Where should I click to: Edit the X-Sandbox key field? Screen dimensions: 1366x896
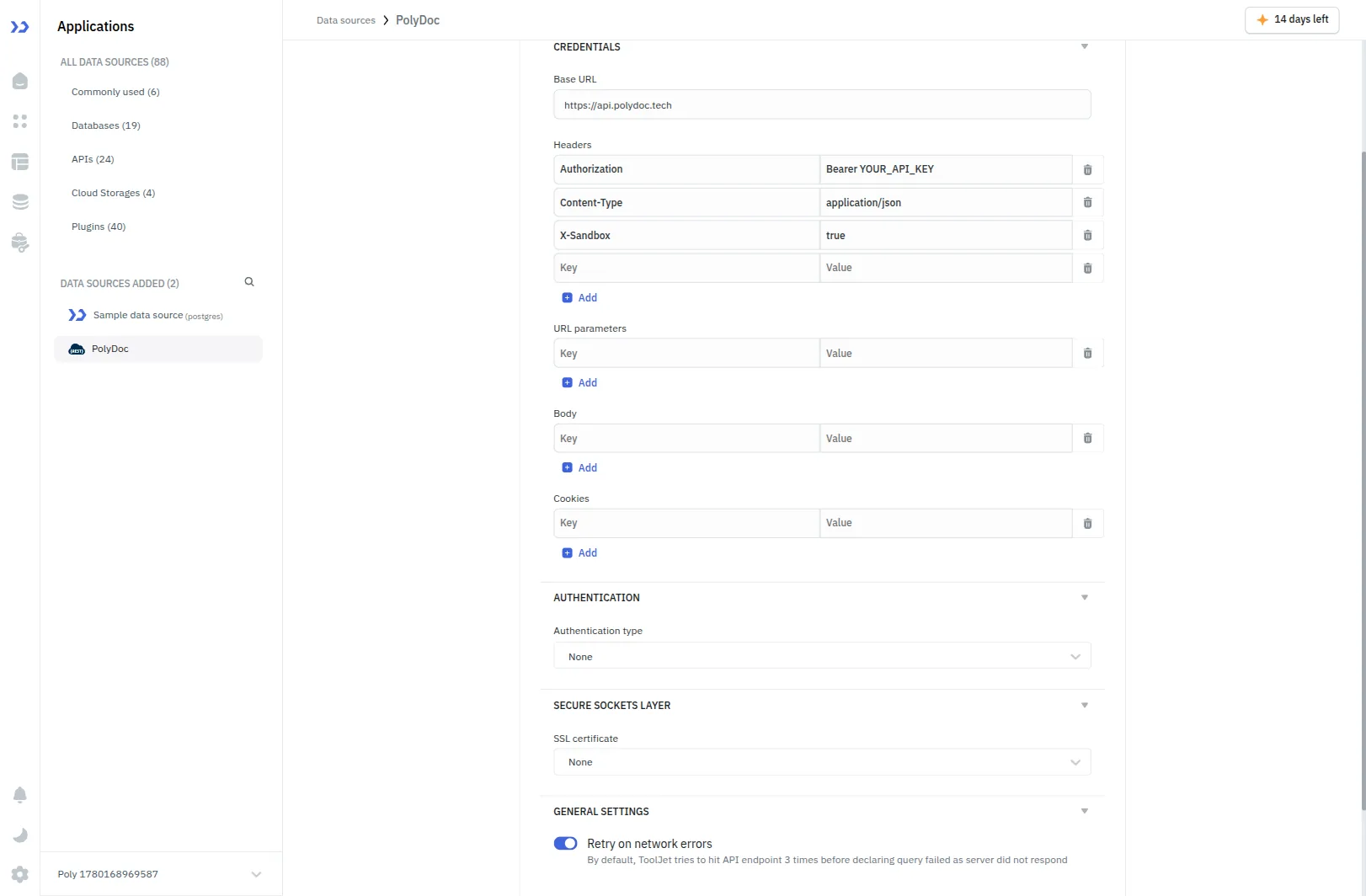(x=686, y=236)
